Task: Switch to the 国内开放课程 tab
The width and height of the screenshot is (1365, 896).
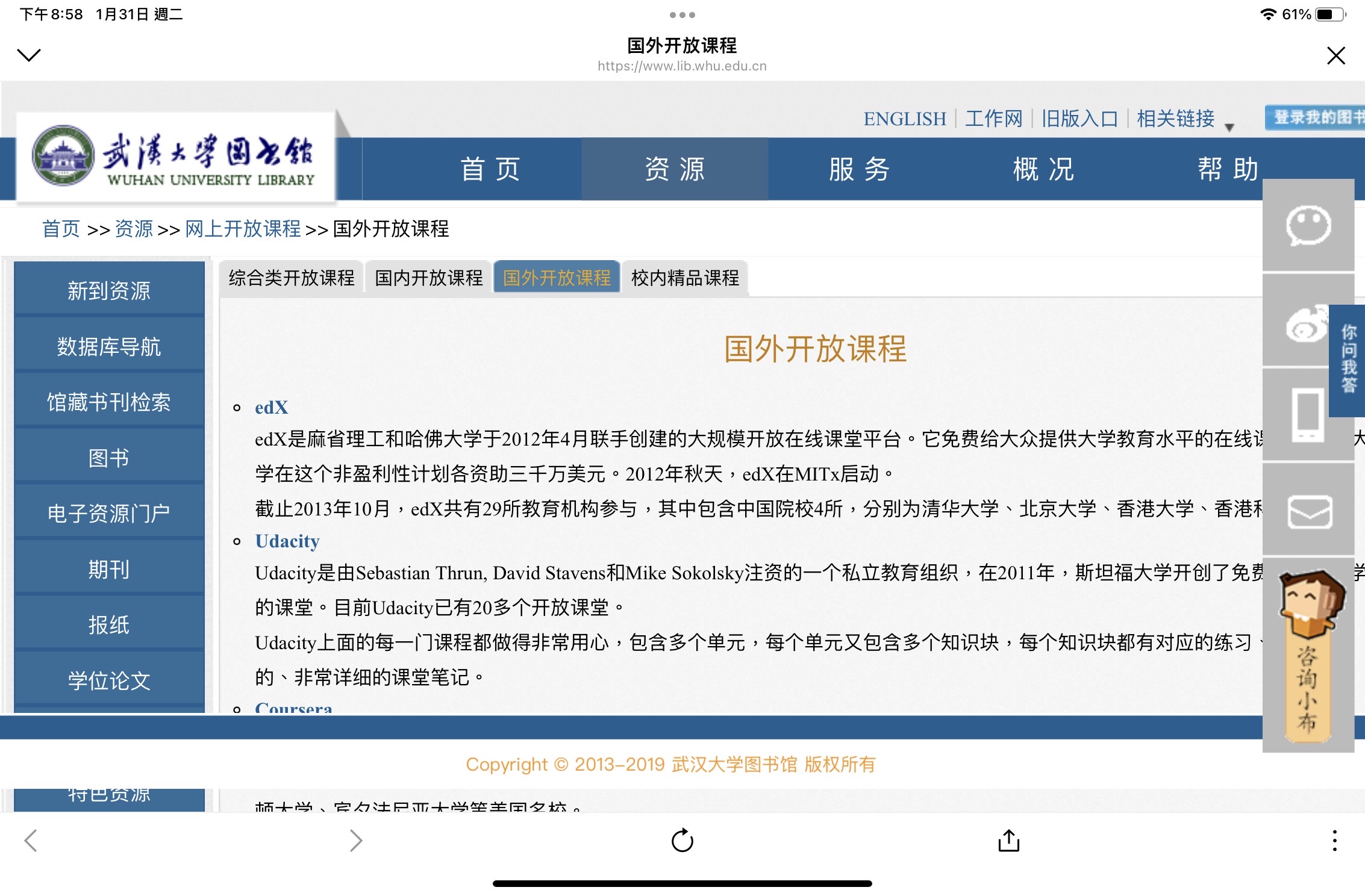Action: pyautogui.click(x=428, y=278)
